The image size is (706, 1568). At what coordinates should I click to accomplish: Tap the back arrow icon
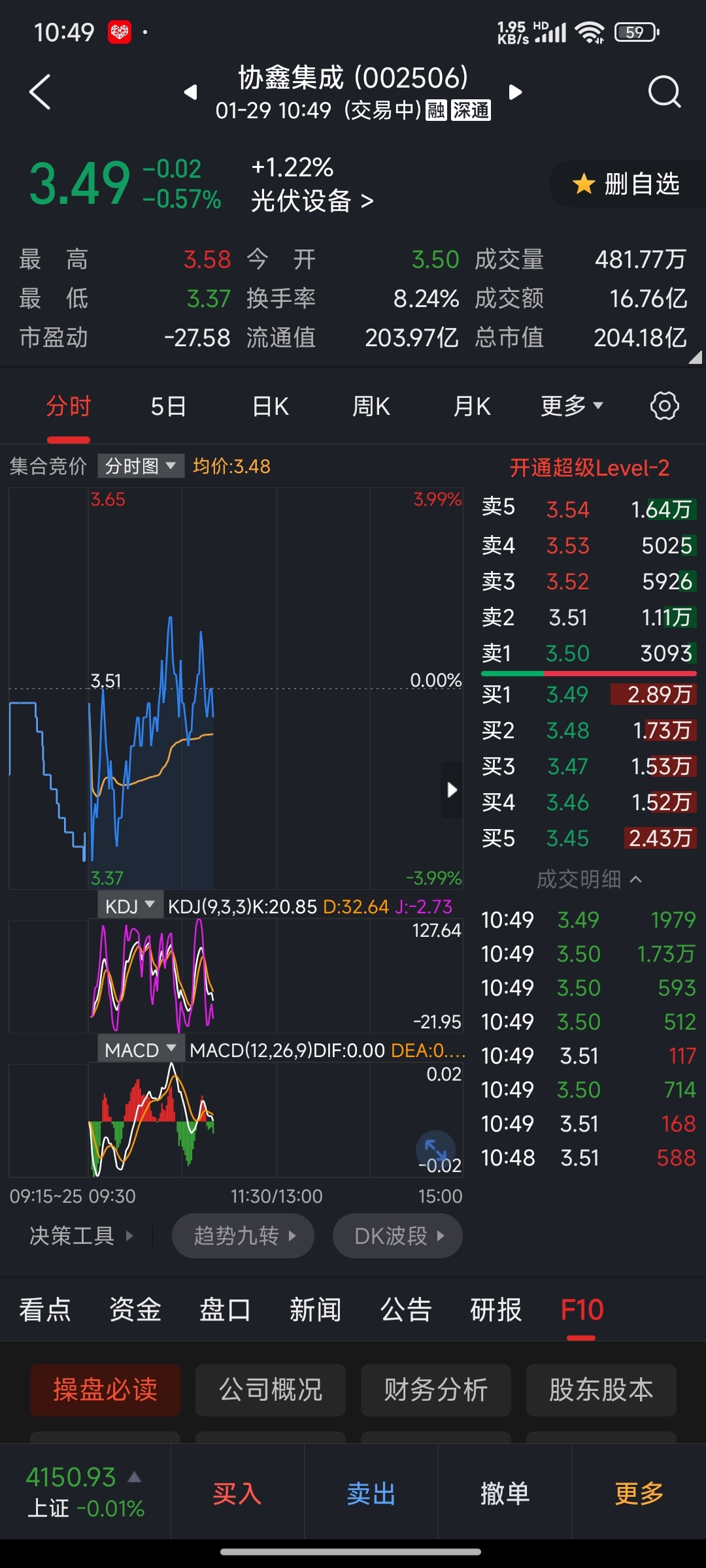click(40, 92)
